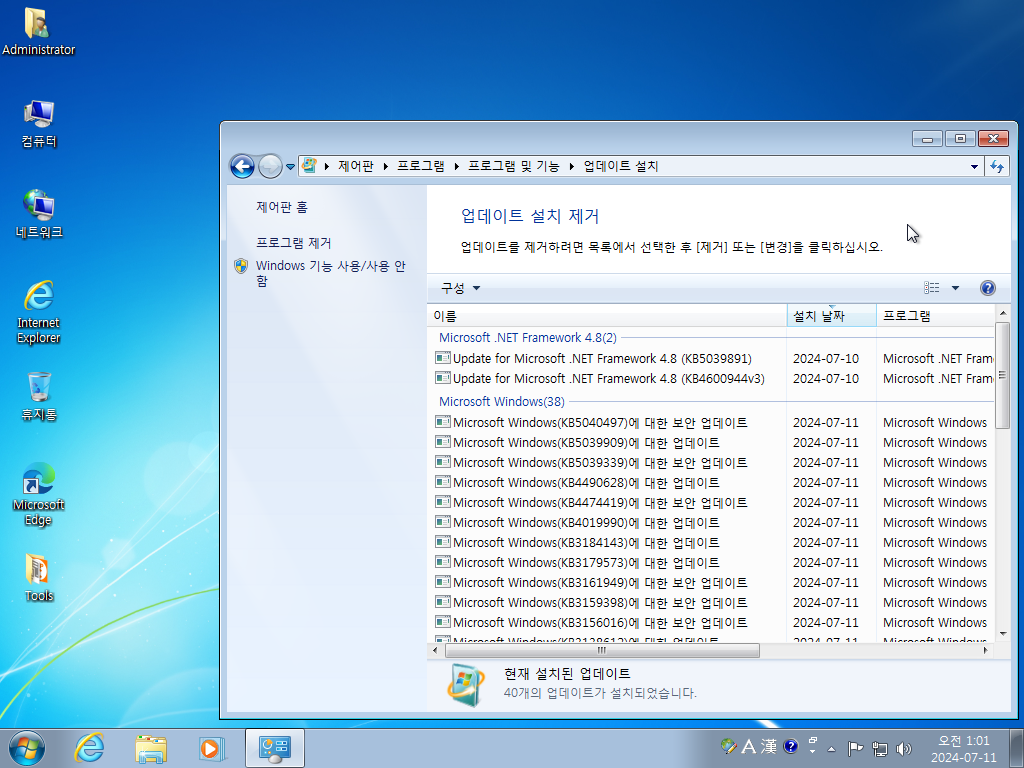Select security update KB5040497
1024x768 pixels.
point(714,423)
